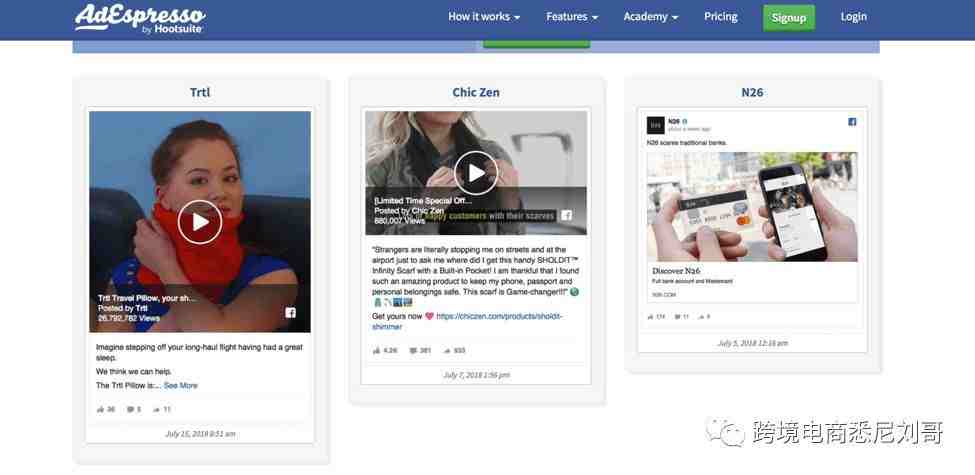This screenshot has width=975, height=475.
Task: Play the Chic Zen scarf video
Action: click(476, 173)
